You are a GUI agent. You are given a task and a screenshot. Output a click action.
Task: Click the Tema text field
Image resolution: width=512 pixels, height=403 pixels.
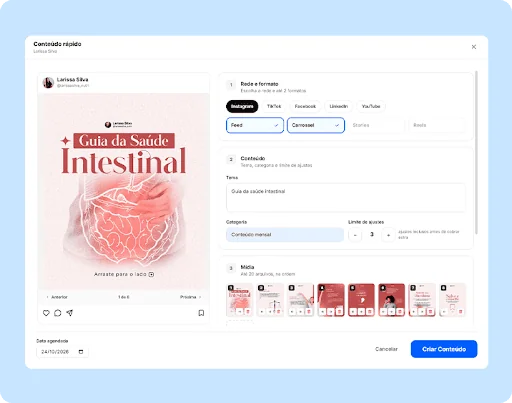pyautogui.click(x=346, y=197)
